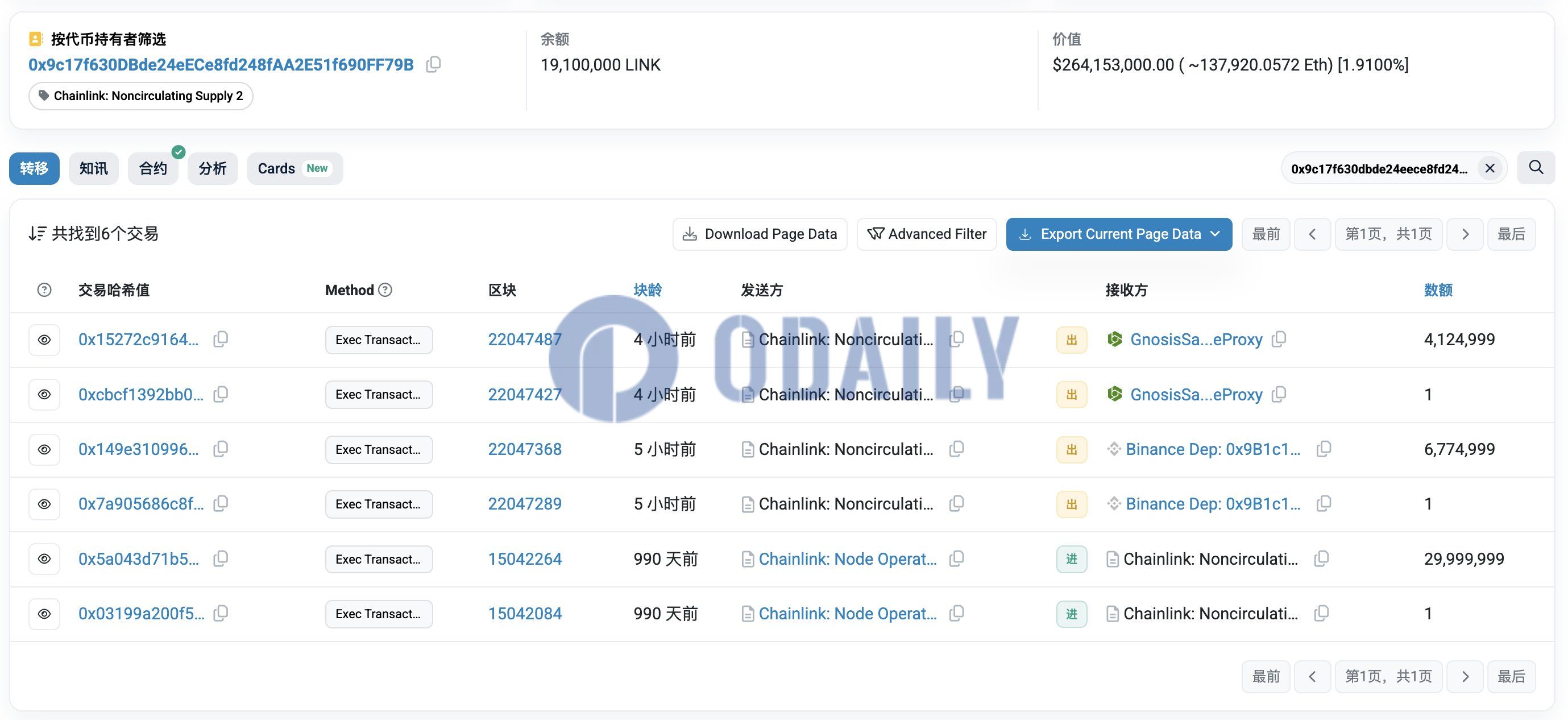Toggle eye preview for 0x5a043d71b5 row
Image resolution: width=1568 pixels, height=720 pixels.
tap(44, 559)
